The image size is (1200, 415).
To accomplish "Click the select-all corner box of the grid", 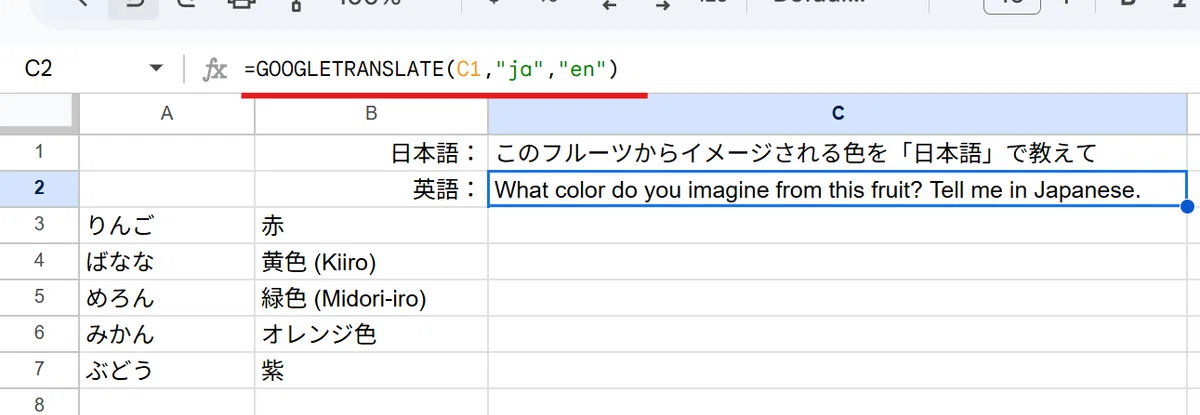I will [x=40, y=115].
